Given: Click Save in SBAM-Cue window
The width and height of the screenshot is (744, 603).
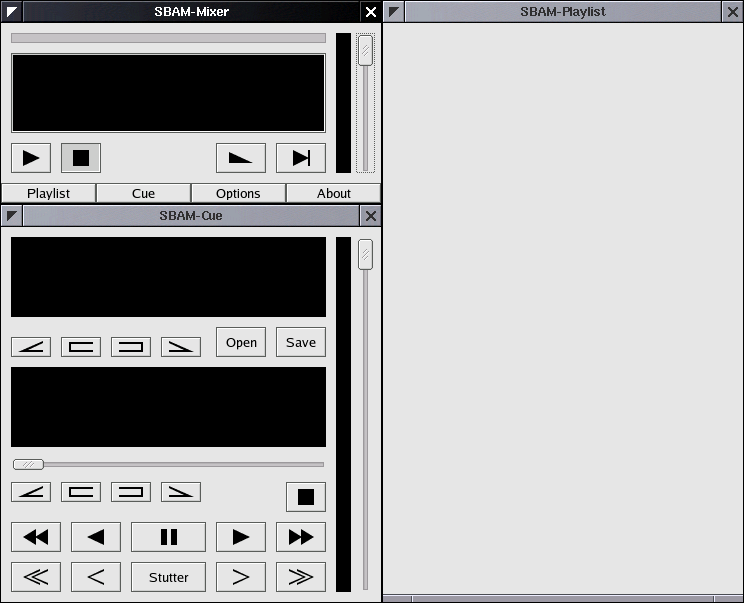Looking at the screenshot, I should pyautogui.click(x=301, y=342).
